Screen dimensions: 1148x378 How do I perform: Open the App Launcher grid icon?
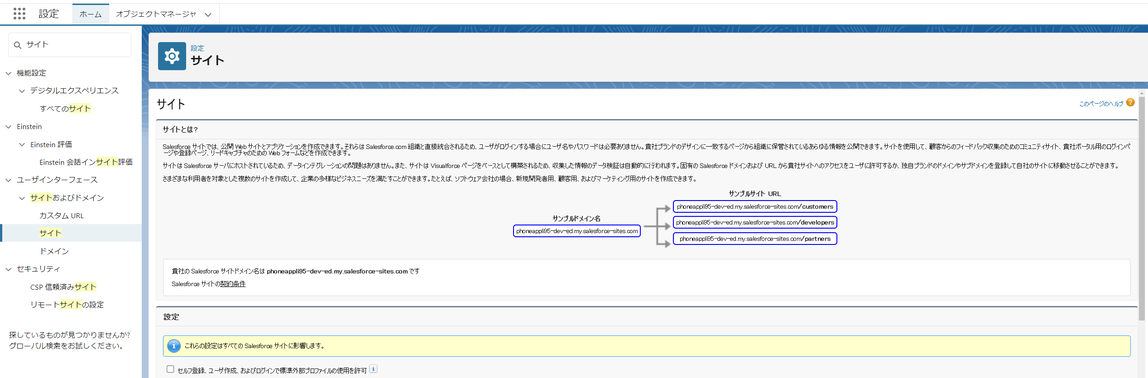coord(20,13)
